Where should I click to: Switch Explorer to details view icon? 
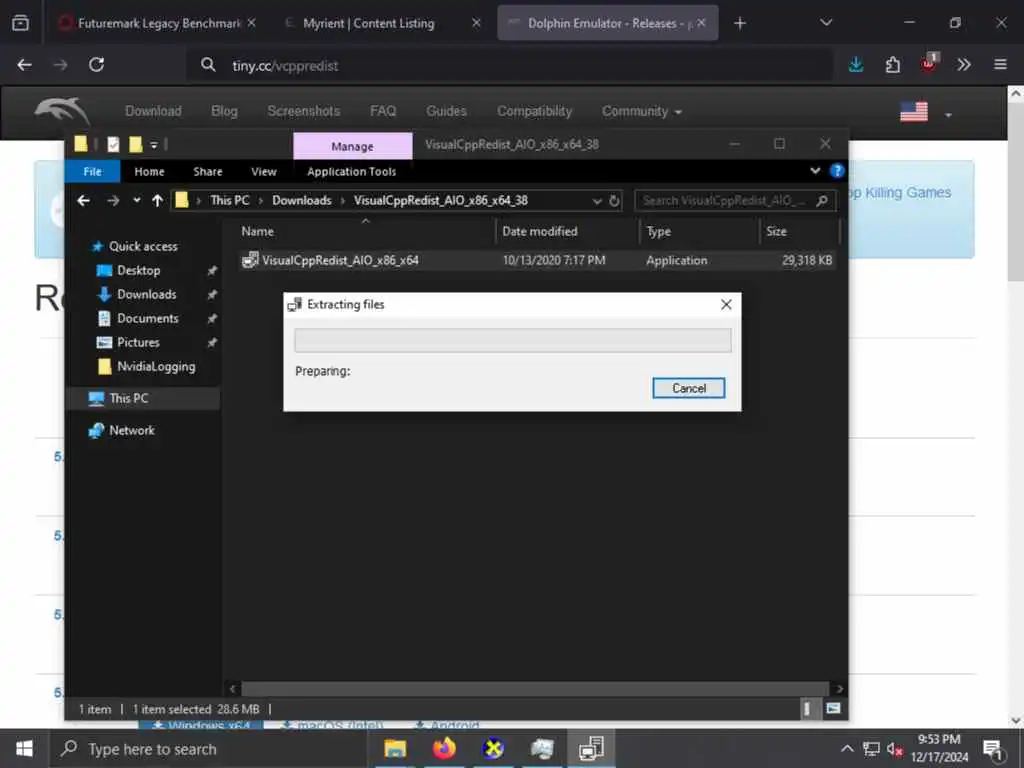(x=807, y=709)
